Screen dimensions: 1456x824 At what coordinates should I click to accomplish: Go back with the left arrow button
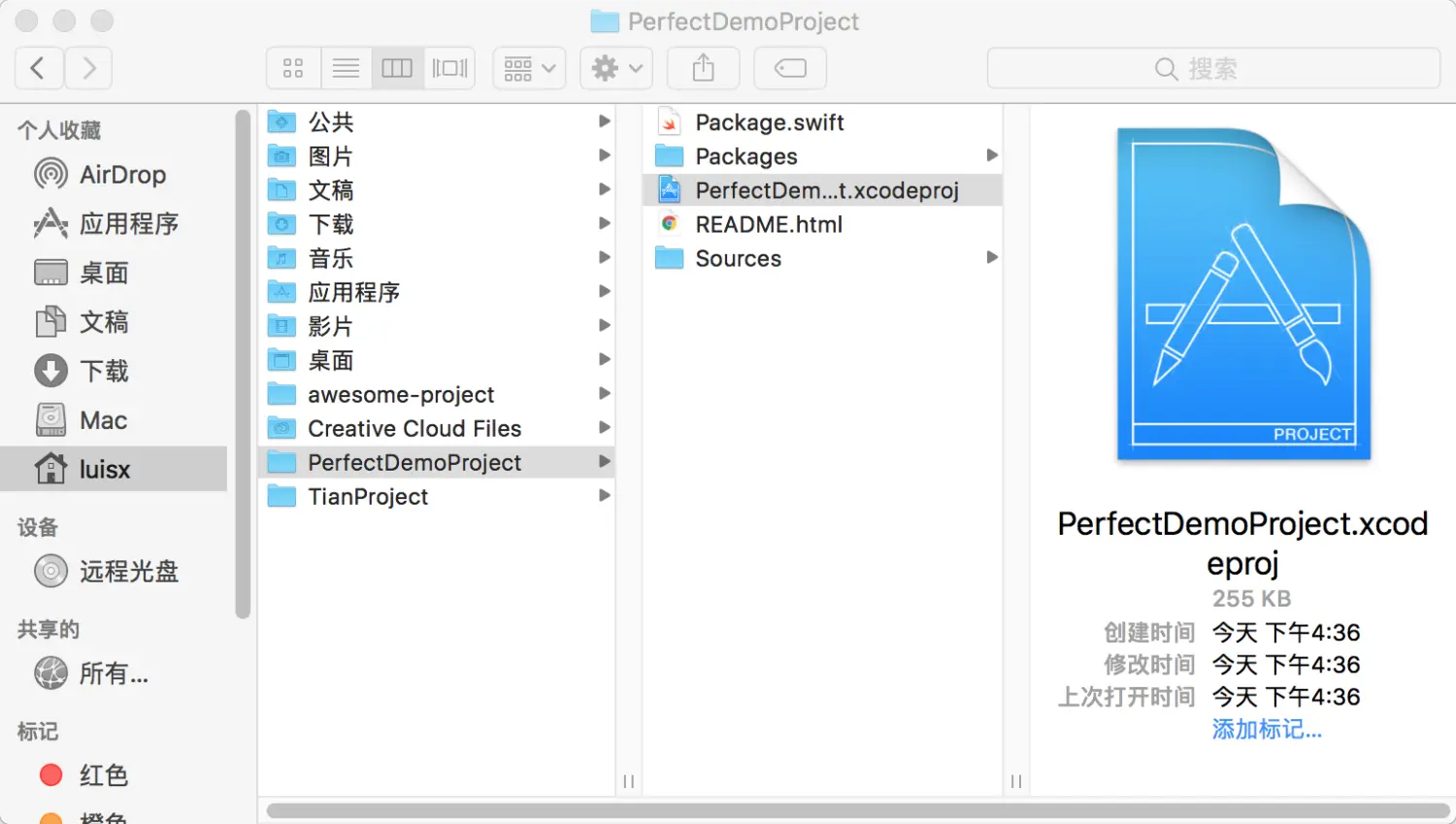[x=39, y=68]
